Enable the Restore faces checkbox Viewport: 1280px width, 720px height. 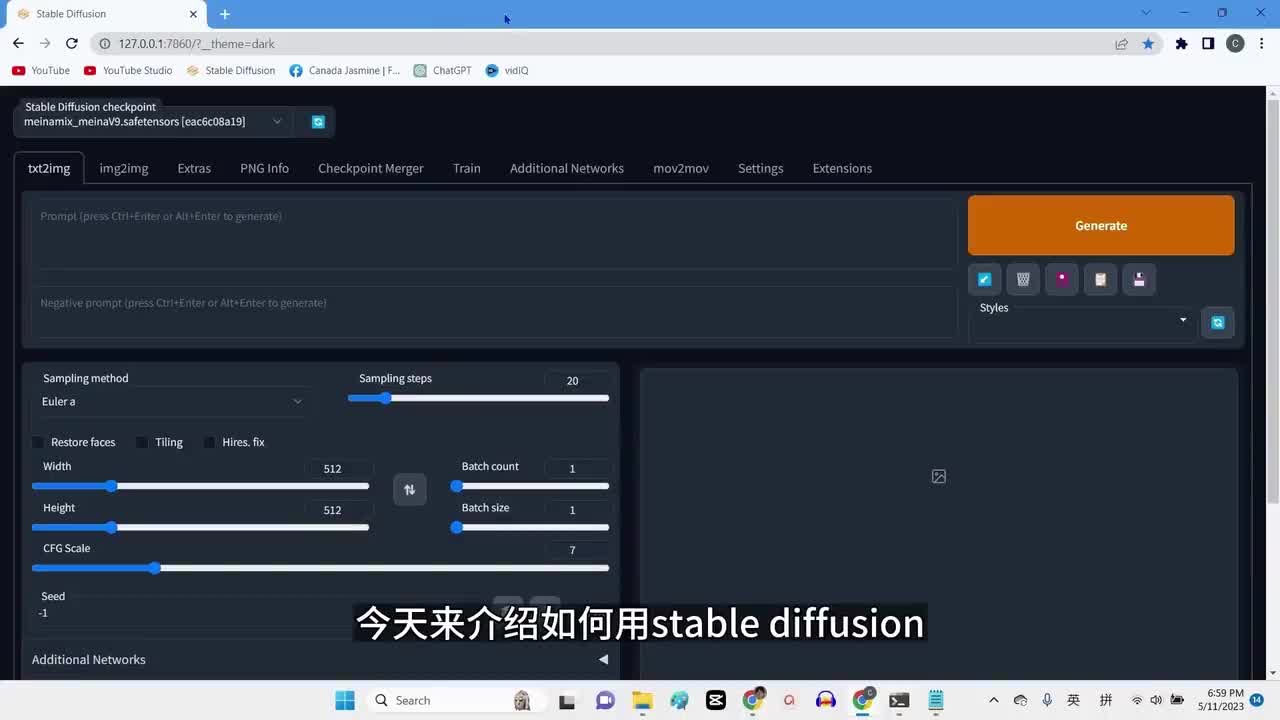click(x=38, y=442)
